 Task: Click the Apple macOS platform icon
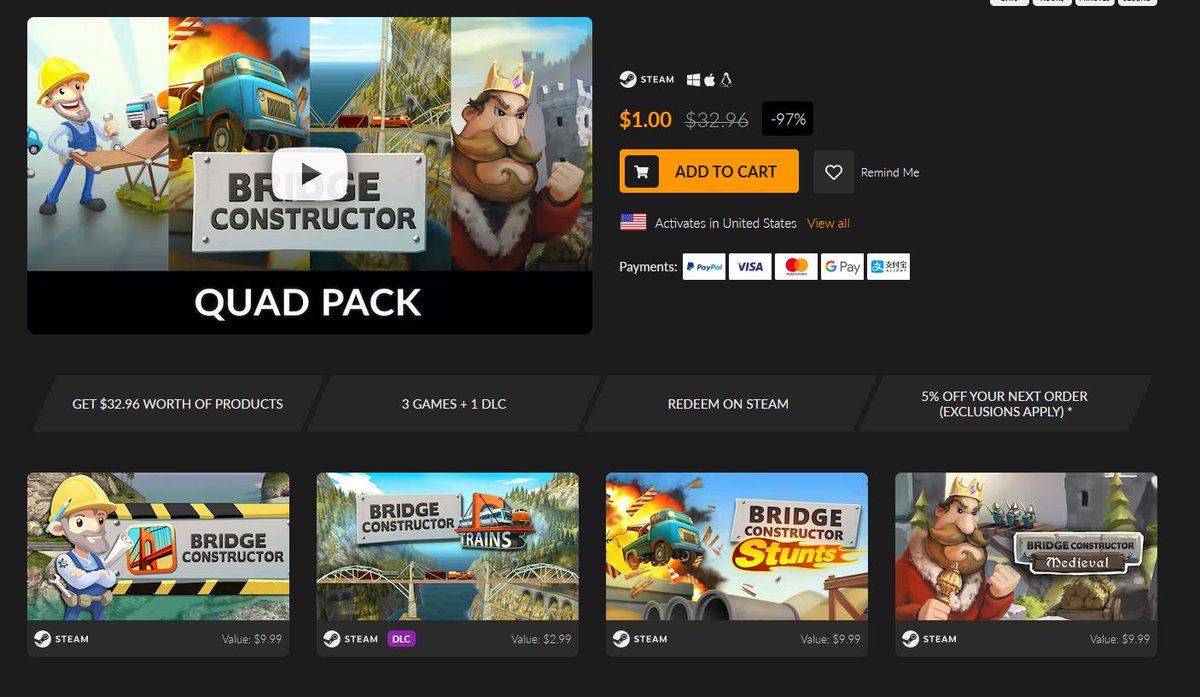pos(710,79)
